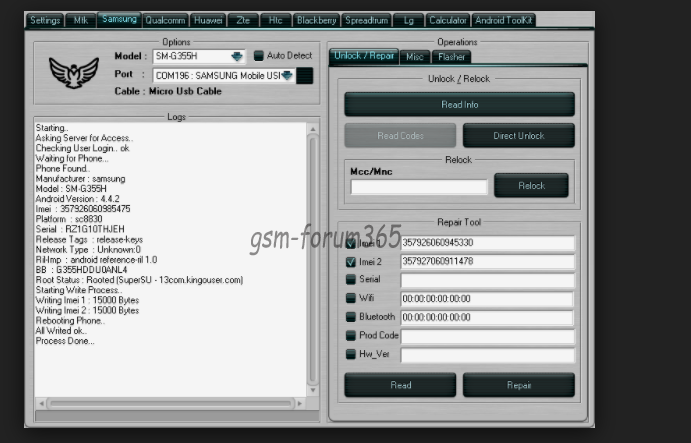Open the Flasher operations tab
Image resolution: width=691 pixels, height=443 pixels.
452,57
